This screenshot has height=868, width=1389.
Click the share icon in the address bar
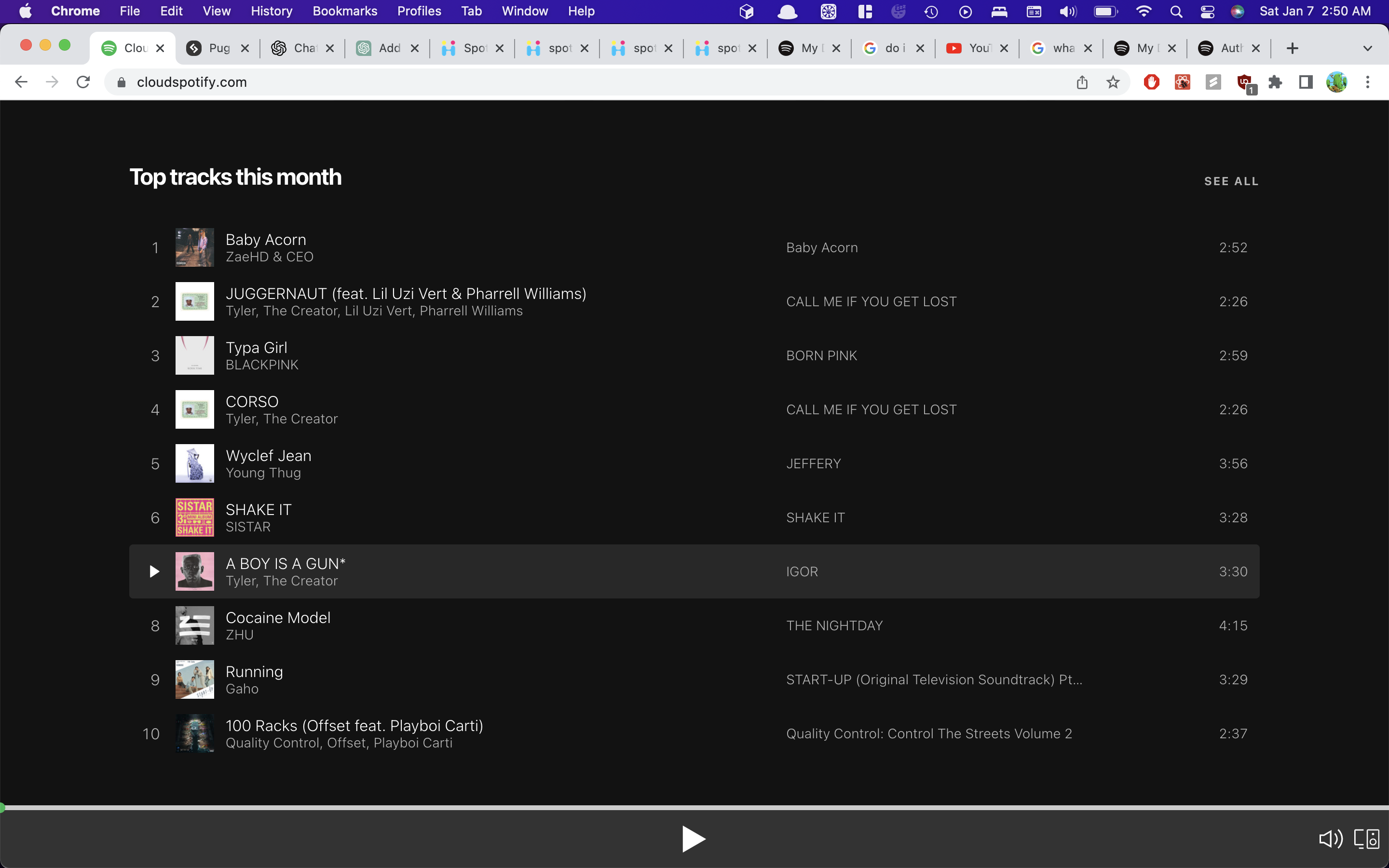tap(1082, 82)
